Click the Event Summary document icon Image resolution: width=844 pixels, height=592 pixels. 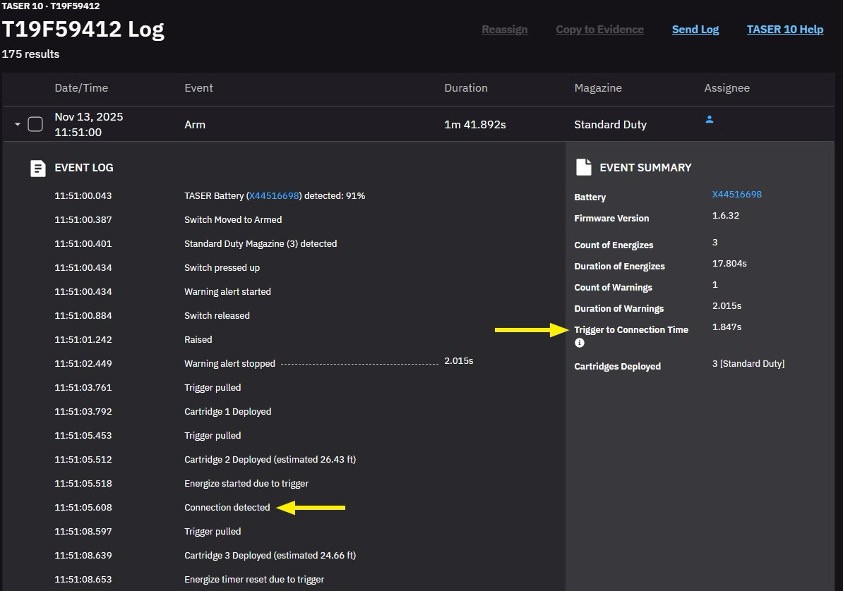point(584,167)
